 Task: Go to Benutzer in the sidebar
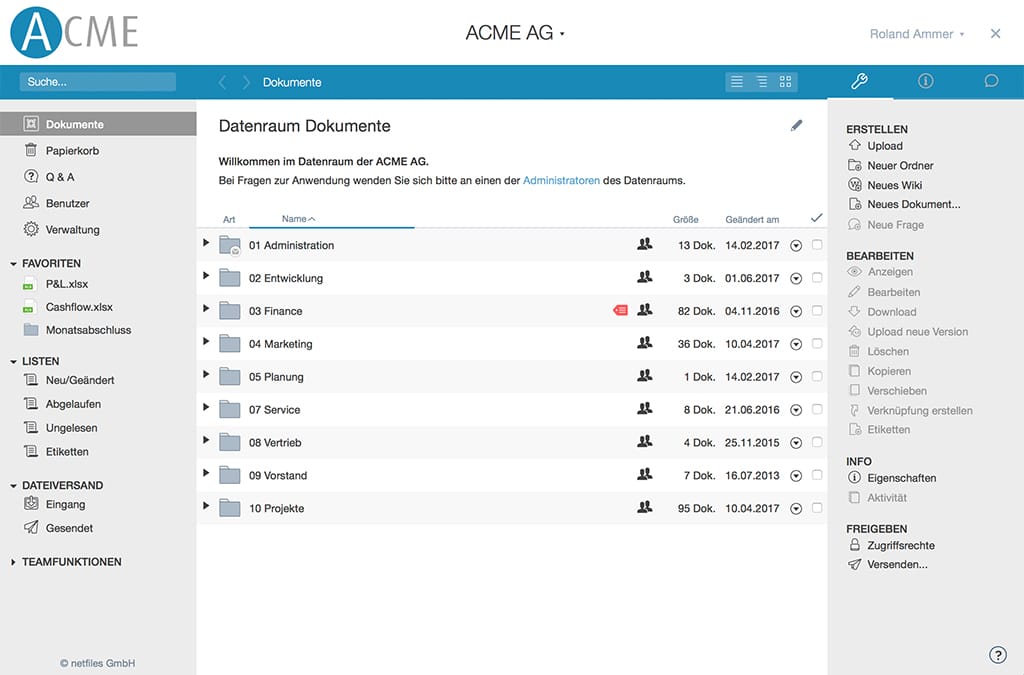pos(68,203)
